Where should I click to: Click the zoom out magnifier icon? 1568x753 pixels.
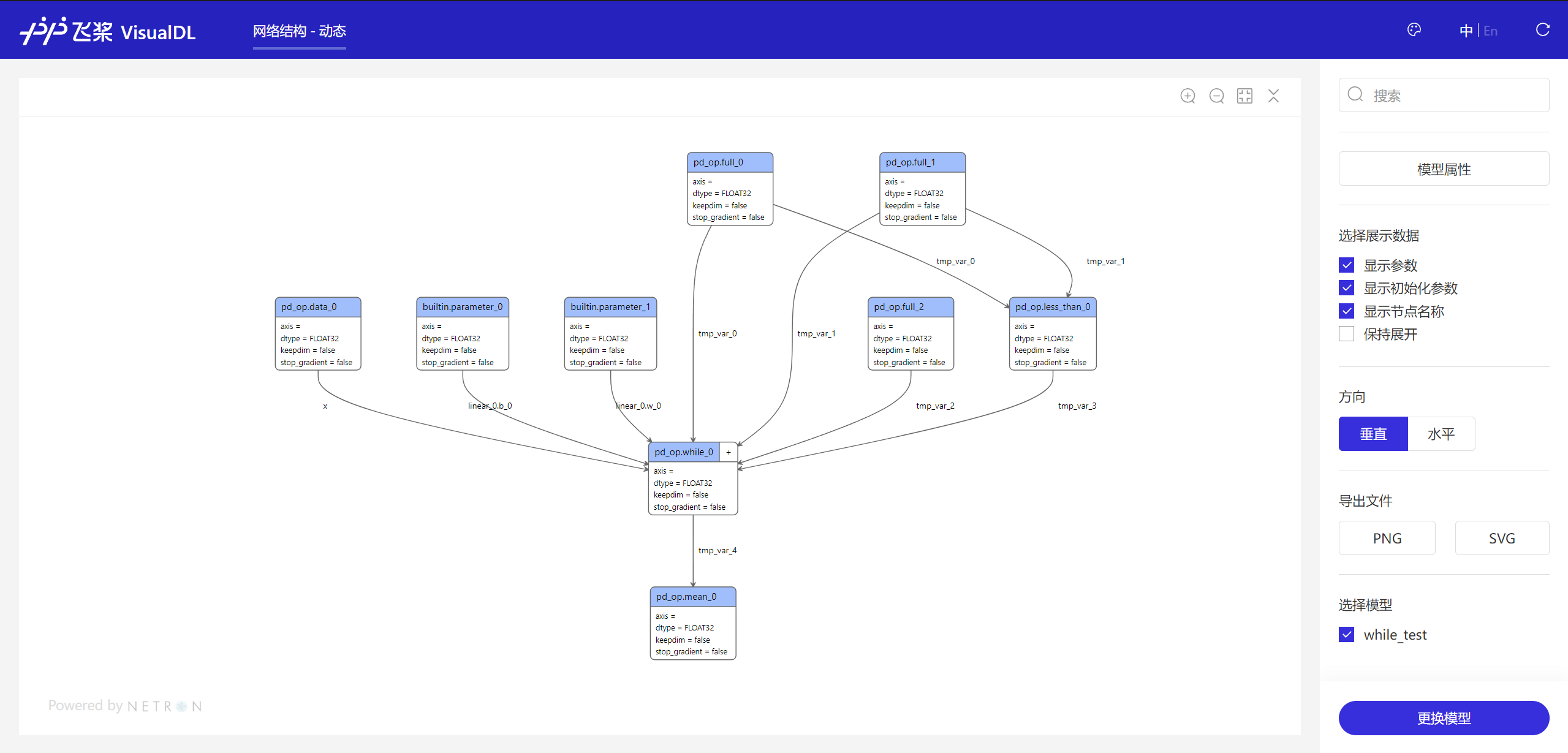1216,96
